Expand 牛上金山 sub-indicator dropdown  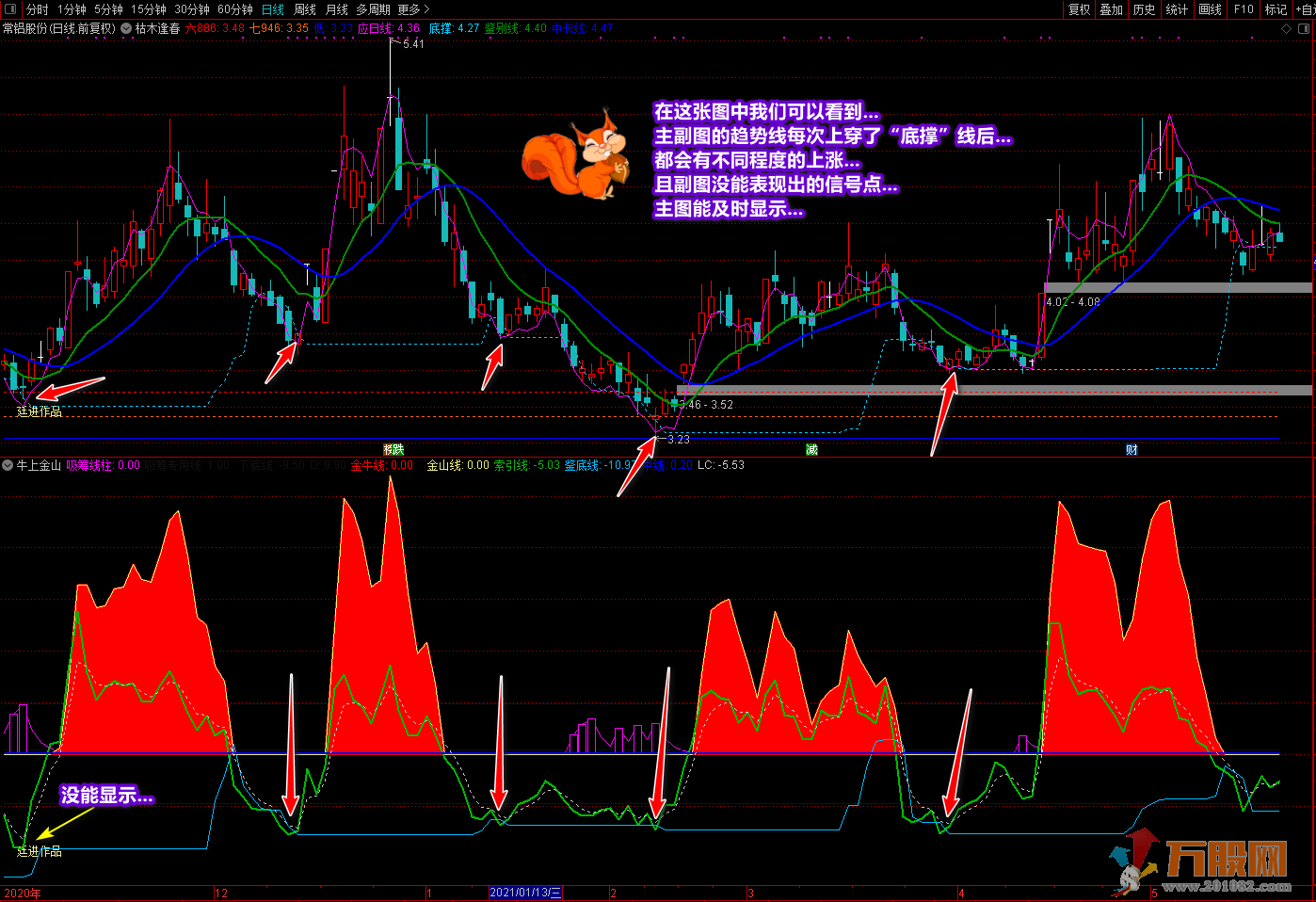pos(8,465)
